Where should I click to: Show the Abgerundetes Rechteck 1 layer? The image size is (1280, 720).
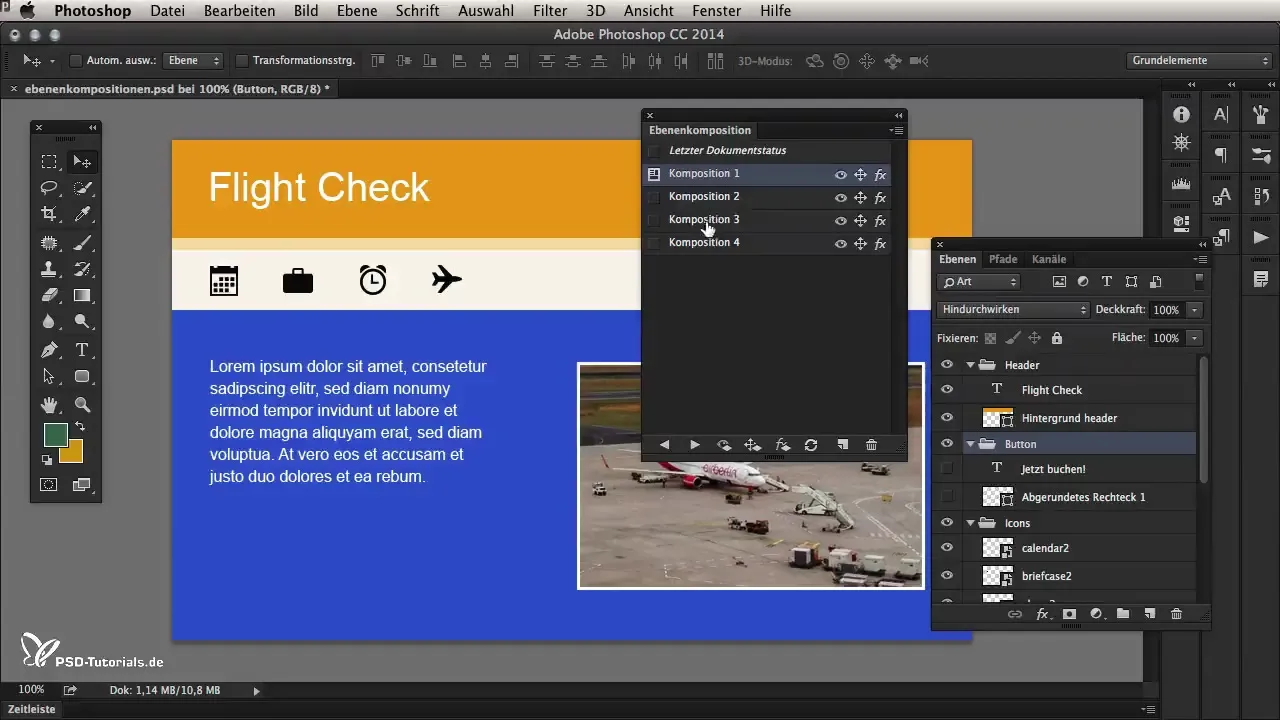coord(947,496)
